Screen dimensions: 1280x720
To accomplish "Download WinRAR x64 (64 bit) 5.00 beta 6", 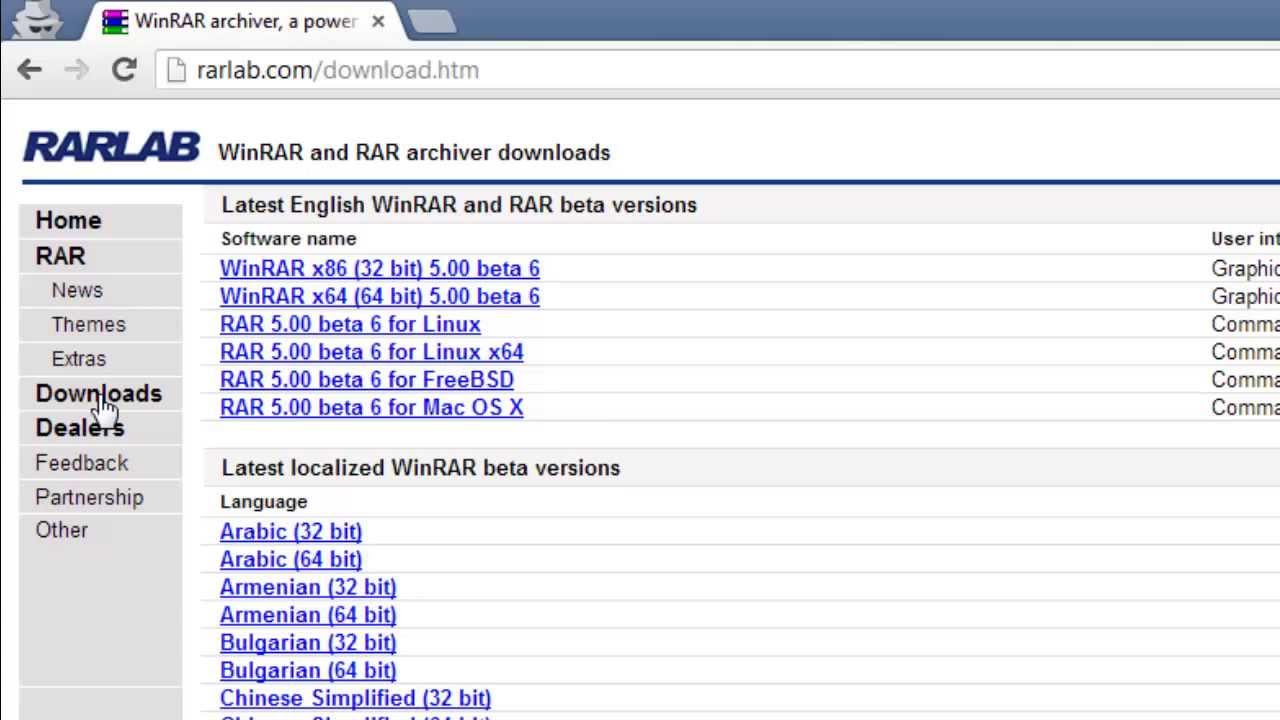I will click(x=379, y=296).
